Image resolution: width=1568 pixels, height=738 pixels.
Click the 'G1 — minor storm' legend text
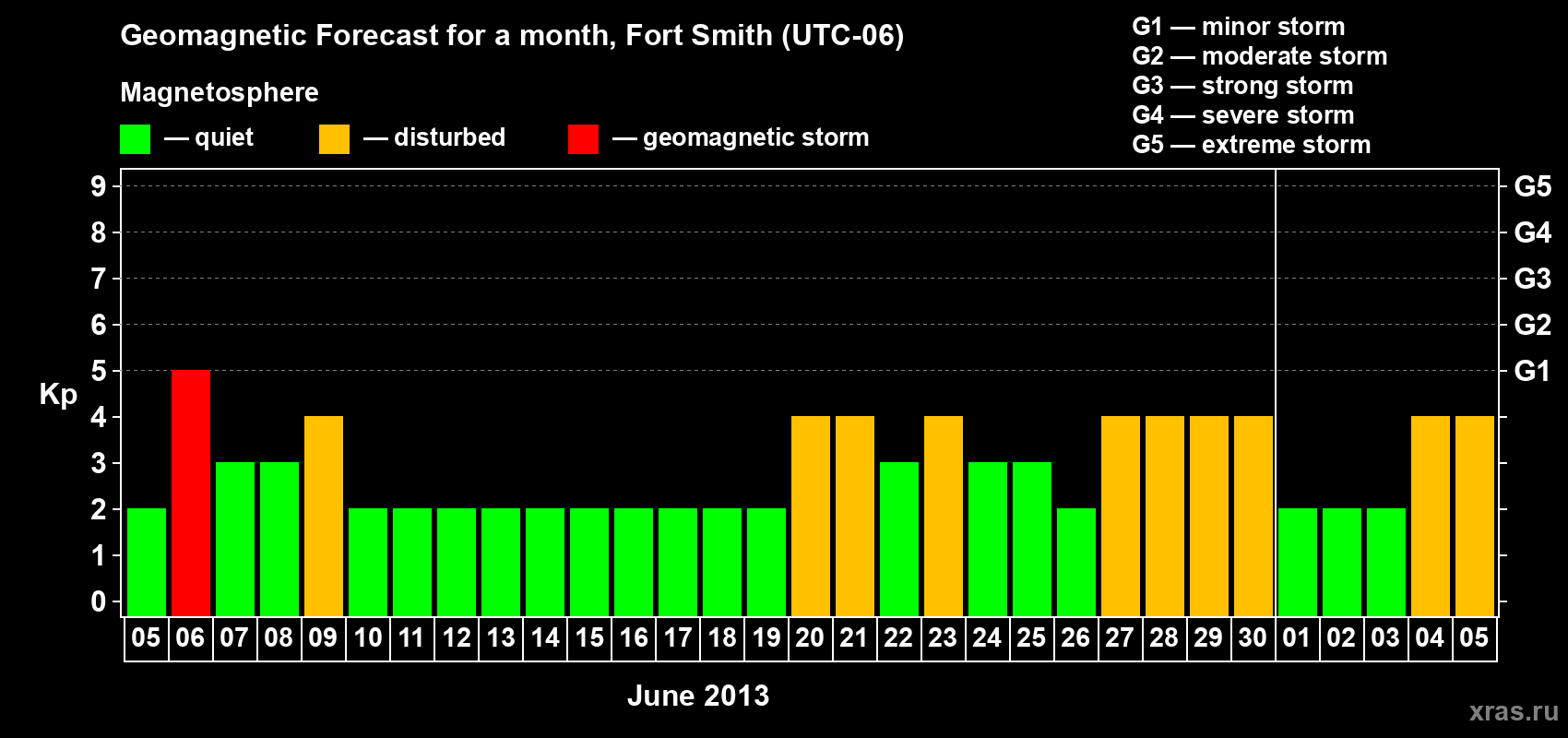pyautogui.click(x=1239, y=27)
